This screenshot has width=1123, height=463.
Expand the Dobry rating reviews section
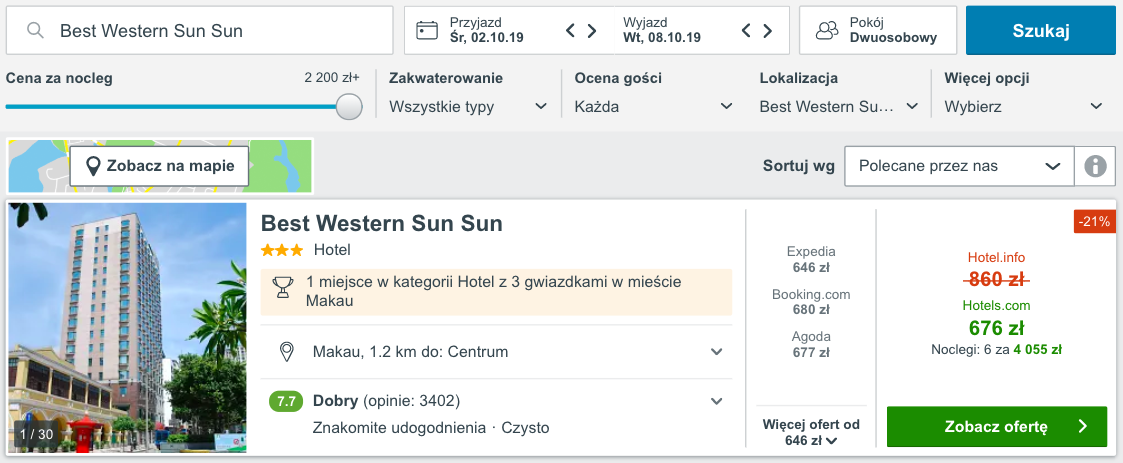pos(716,401)
